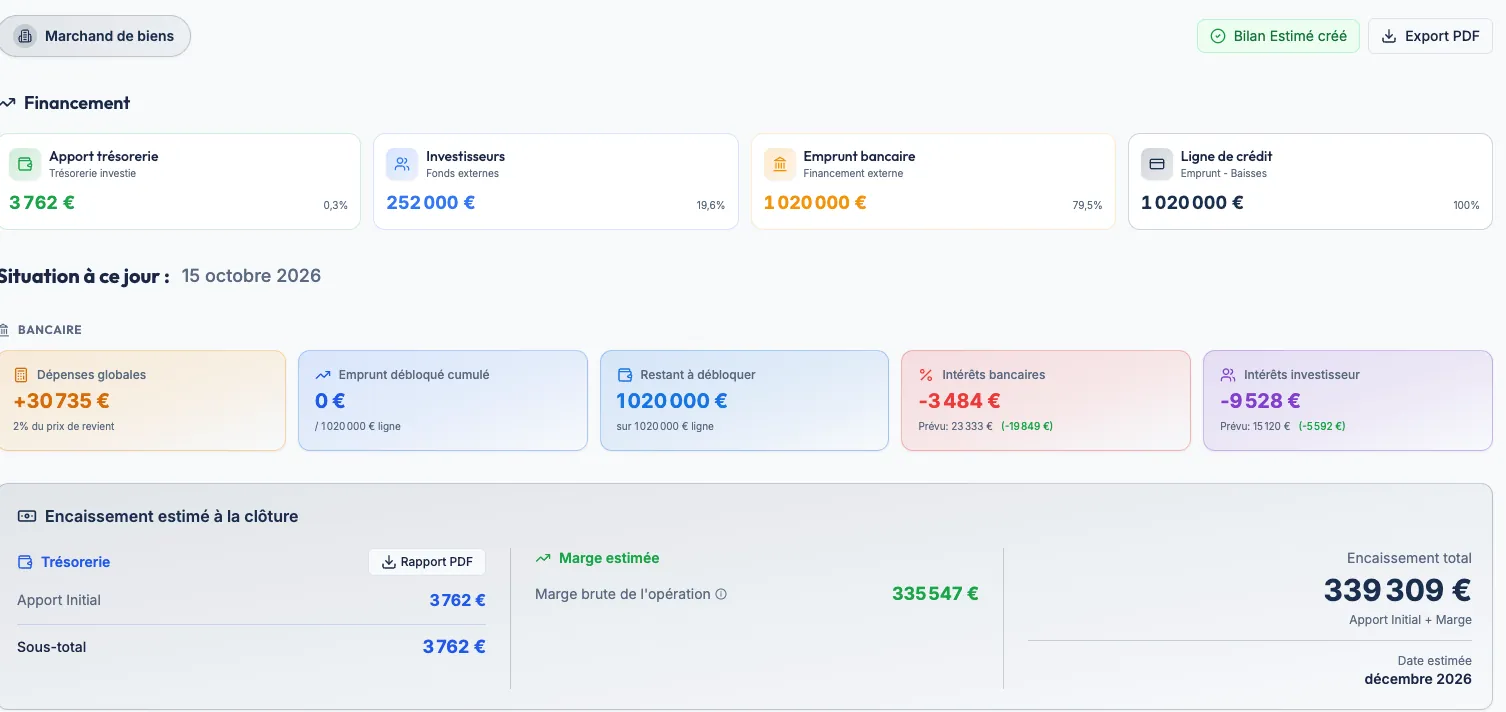1506x712 pixels.
Task: Click the Marchand de biens pill button
Action: (95, 36)
